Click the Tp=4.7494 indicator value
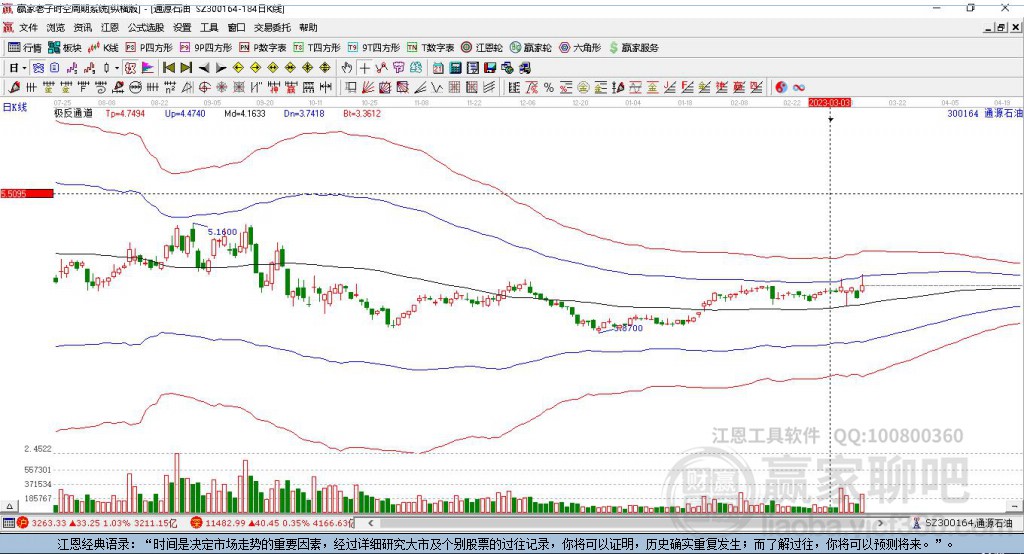The image size is (1024, 554). [125, 113]
